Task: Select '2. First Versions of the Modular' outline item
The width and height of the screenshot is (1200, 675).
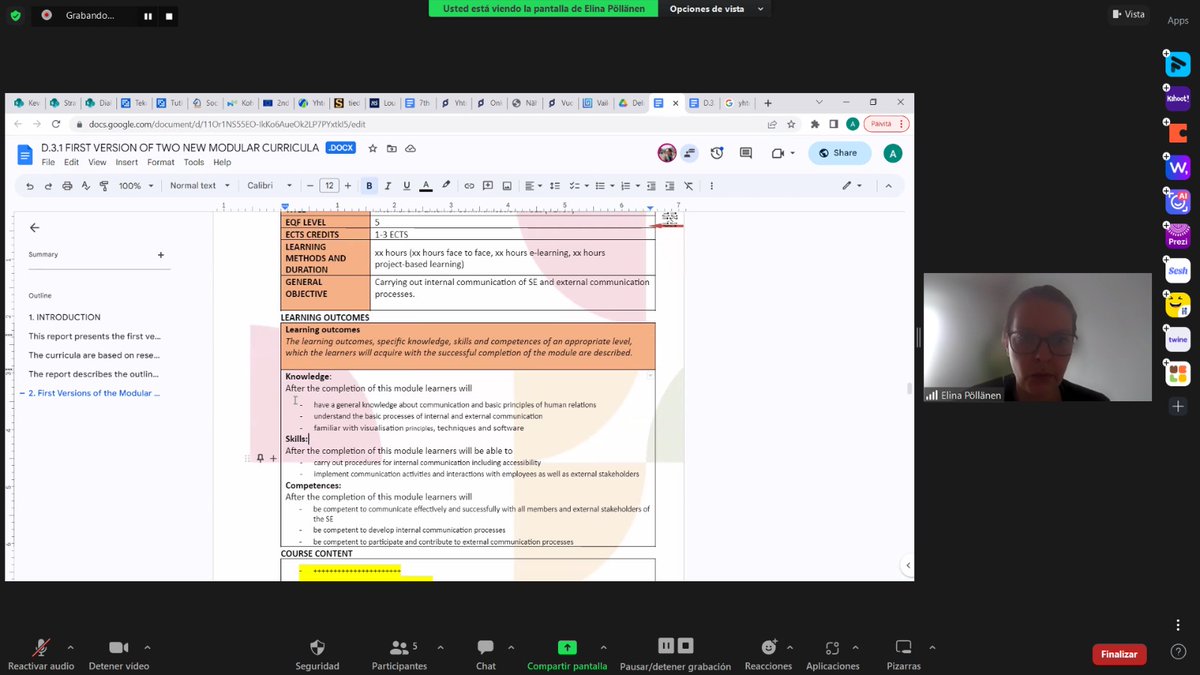Action: click(93, 393)
